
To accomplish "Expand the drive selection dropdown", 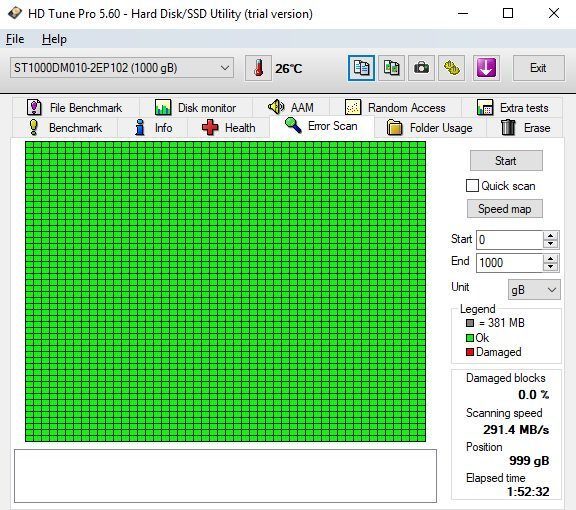I will [224, 68].
